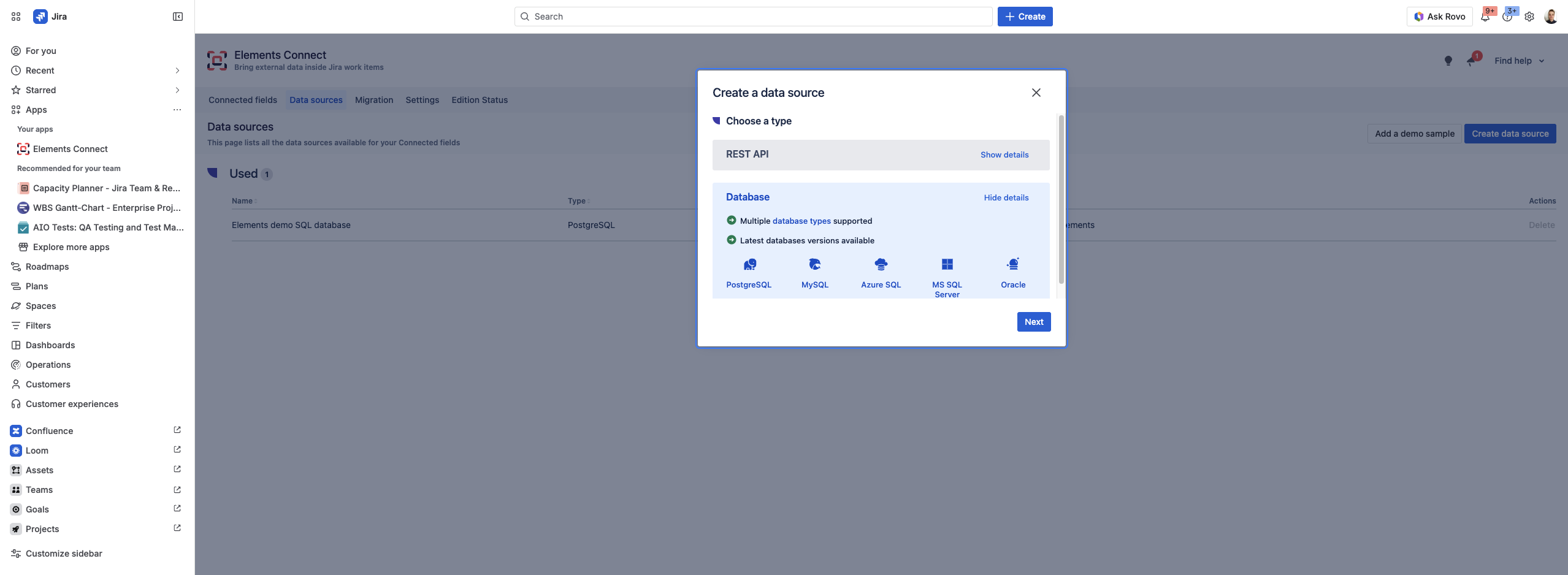Click Add a demo sample button
Image resolution: width=1568 pixels, height=575 pixels.
[1415, 134]
